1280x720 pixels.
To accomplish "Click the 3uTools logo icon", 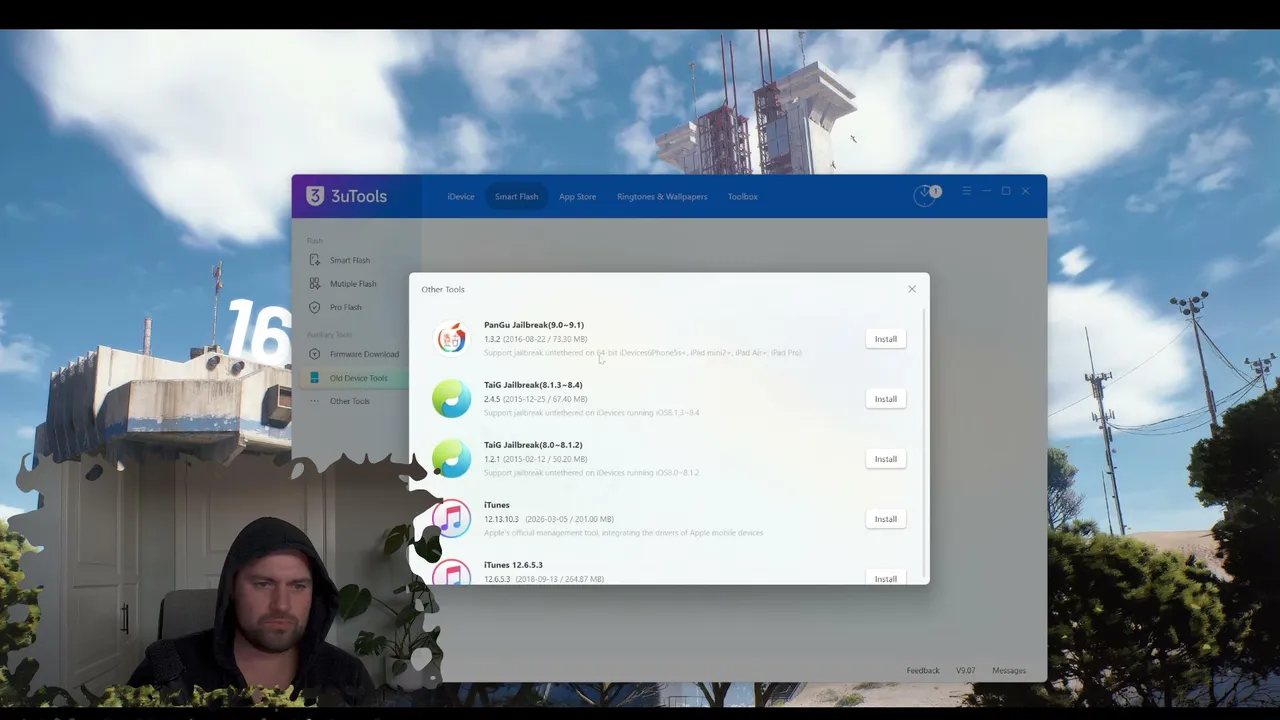I will 316,196.
